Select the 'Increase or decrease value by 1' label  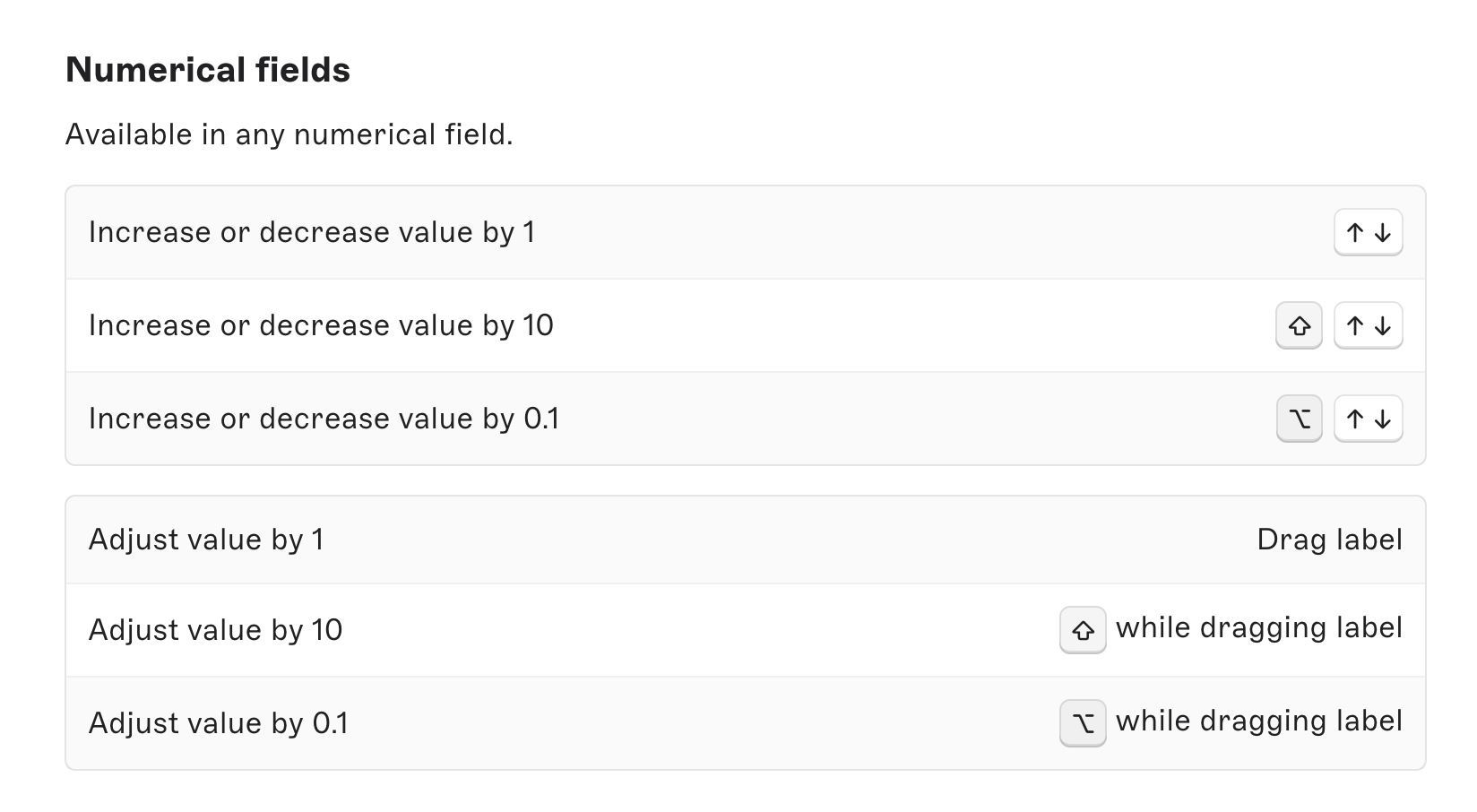(312, 233)
